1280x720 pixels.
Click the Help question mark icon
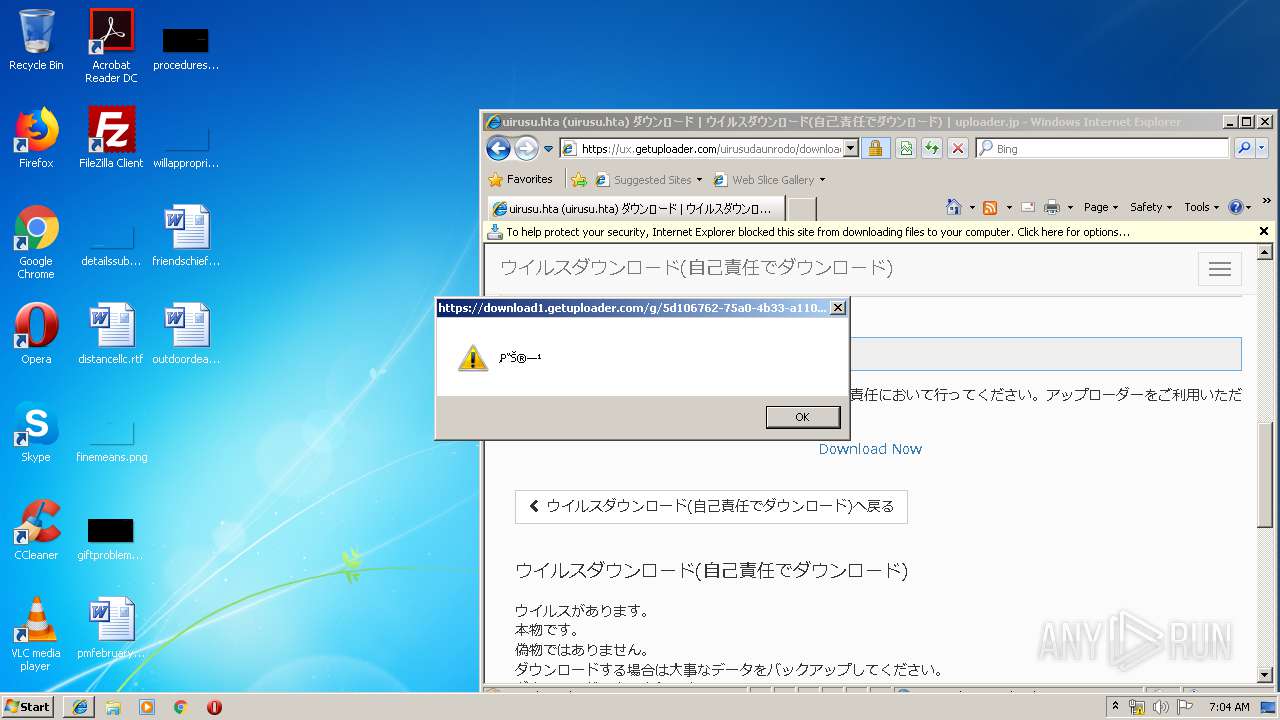(1236, 207)
